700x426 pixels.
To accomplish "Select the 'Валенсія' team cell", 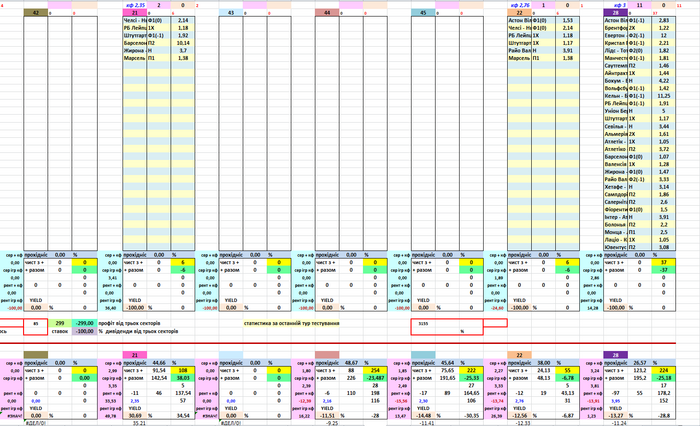I will [616, 164].
